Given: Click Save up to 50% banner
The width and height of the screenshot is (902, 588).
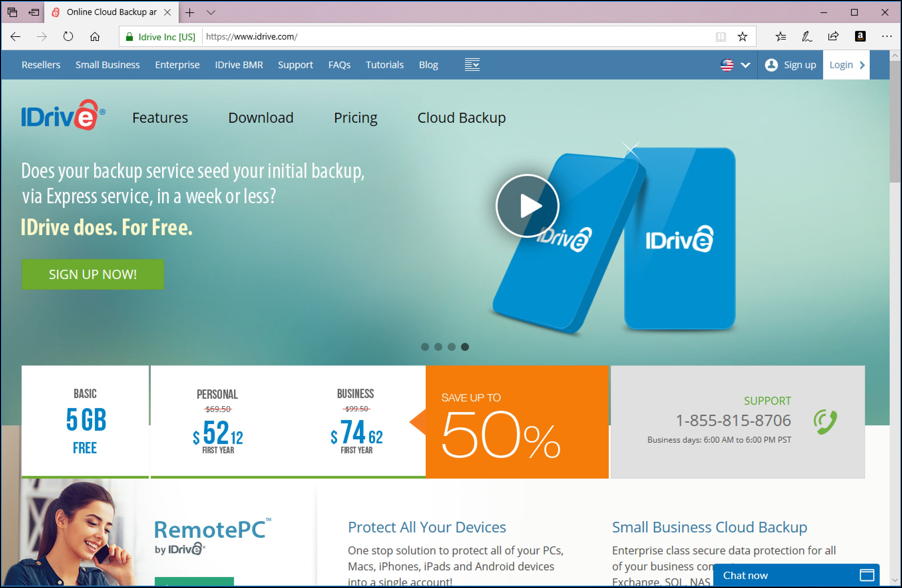Looking at the screenshot, I should [x=517, y=422].
